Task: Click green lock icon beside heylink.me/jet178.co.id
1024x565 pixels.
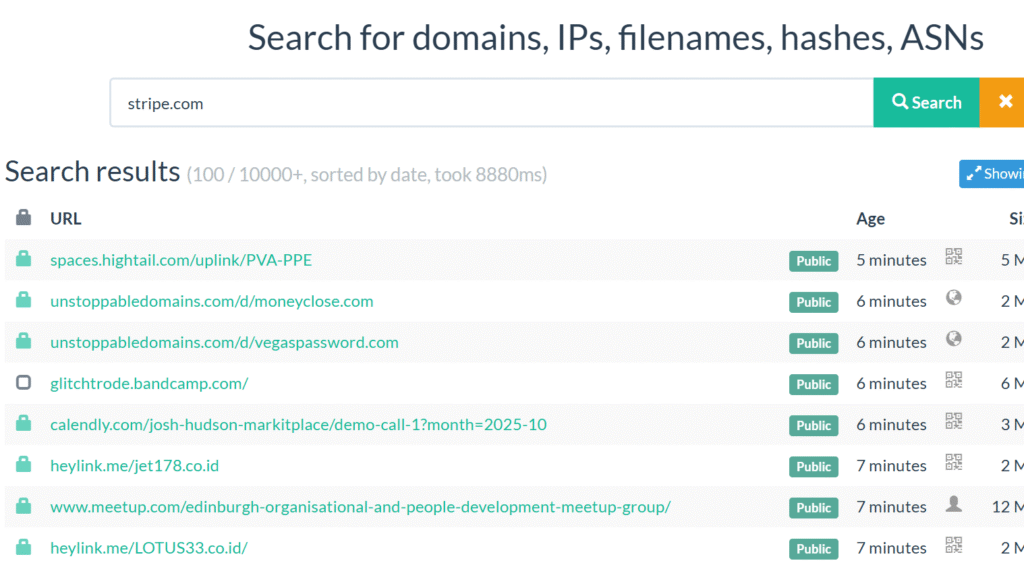Action: [x=24, y=465]
